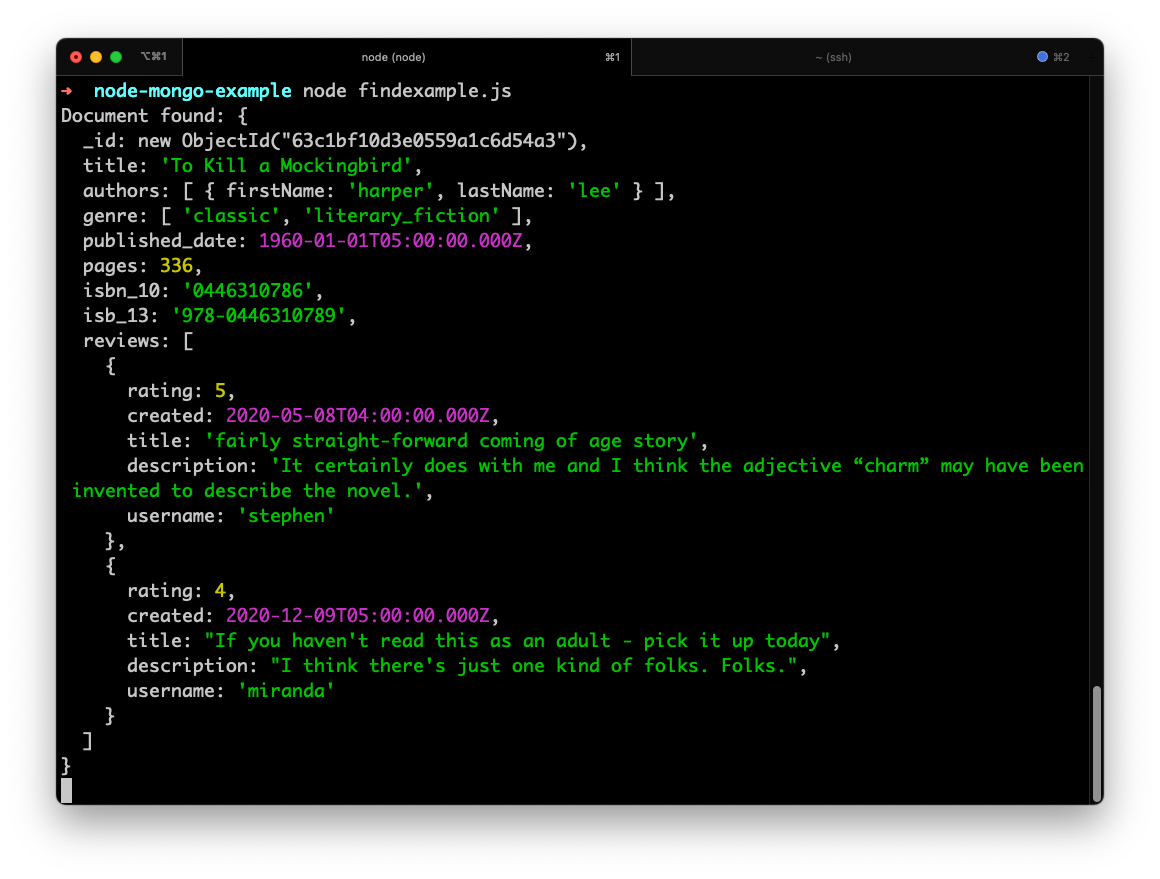Close the terminal window with red button
1160x879 pixels.
pos(75,57)
